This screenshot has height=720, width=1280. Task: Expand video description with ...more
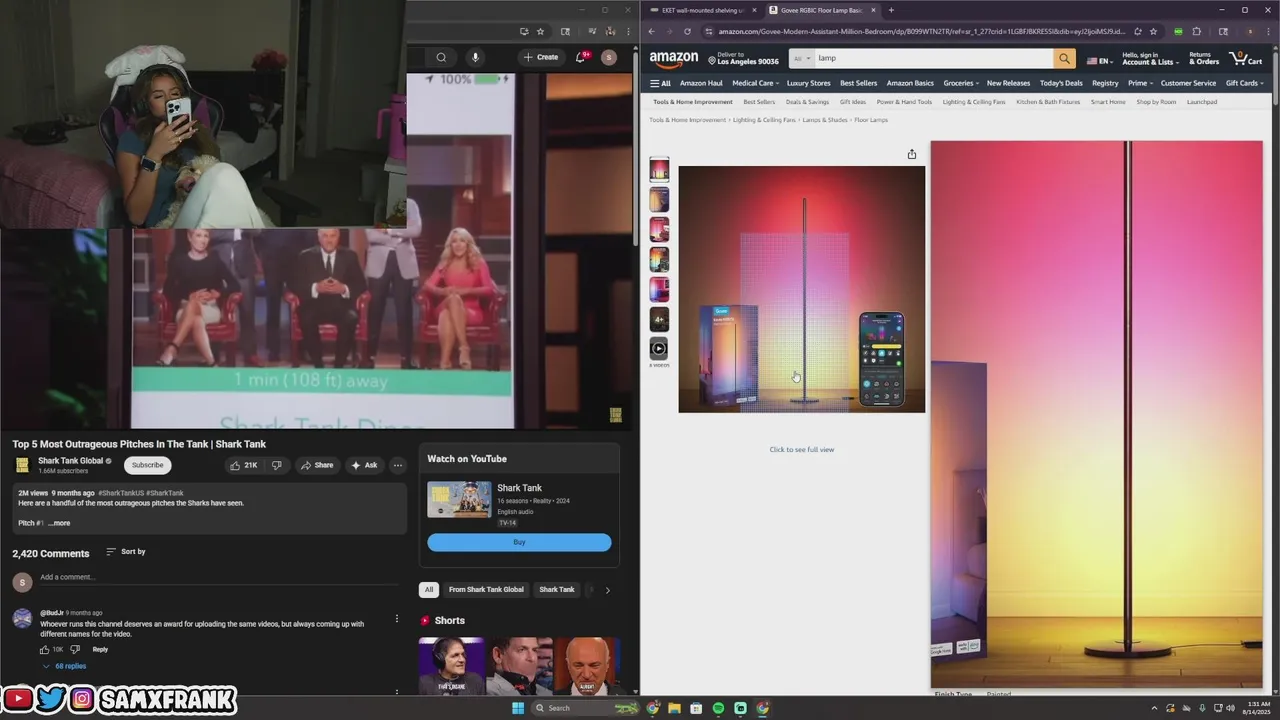pos(59,523)
